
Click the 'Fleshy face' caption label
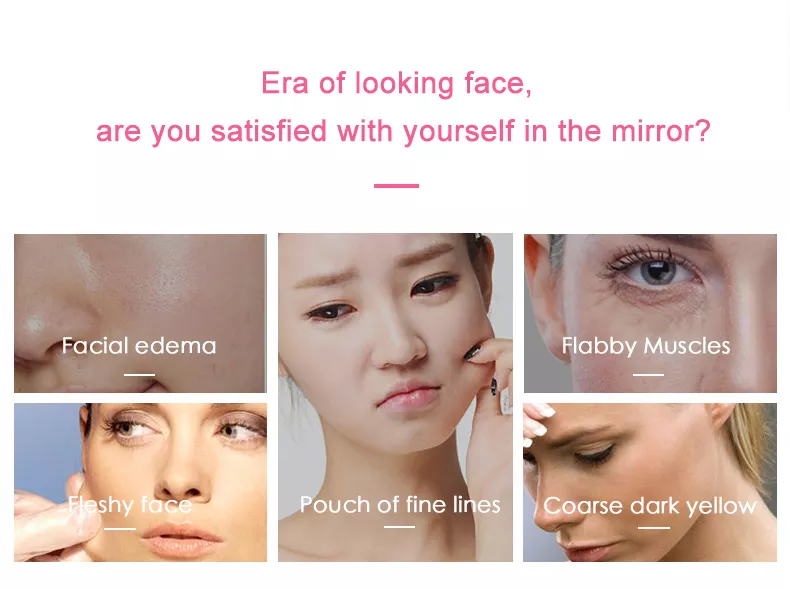pyautogui.click(x=130, y=505)
